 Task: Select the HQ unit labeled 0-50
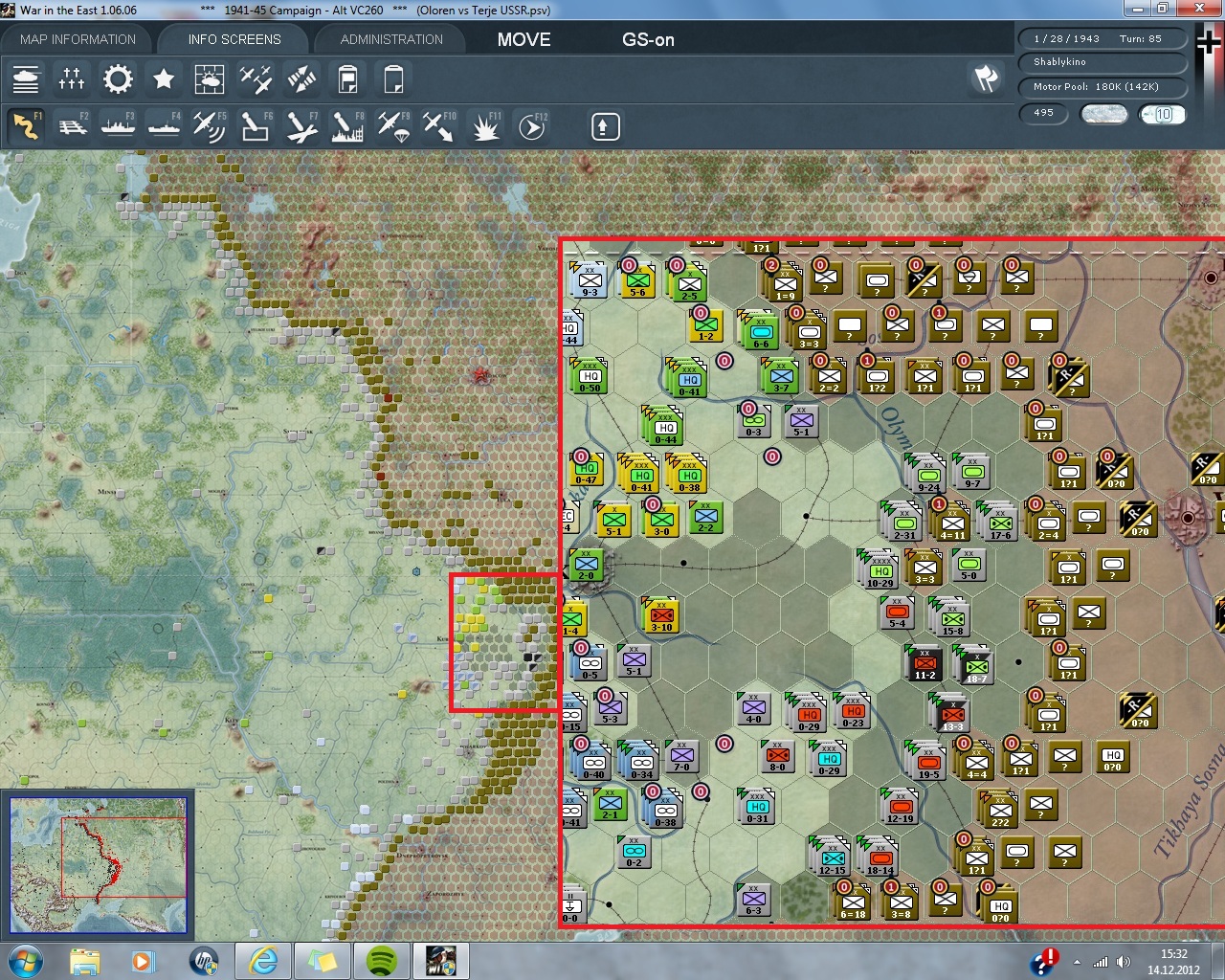[589, 377]
